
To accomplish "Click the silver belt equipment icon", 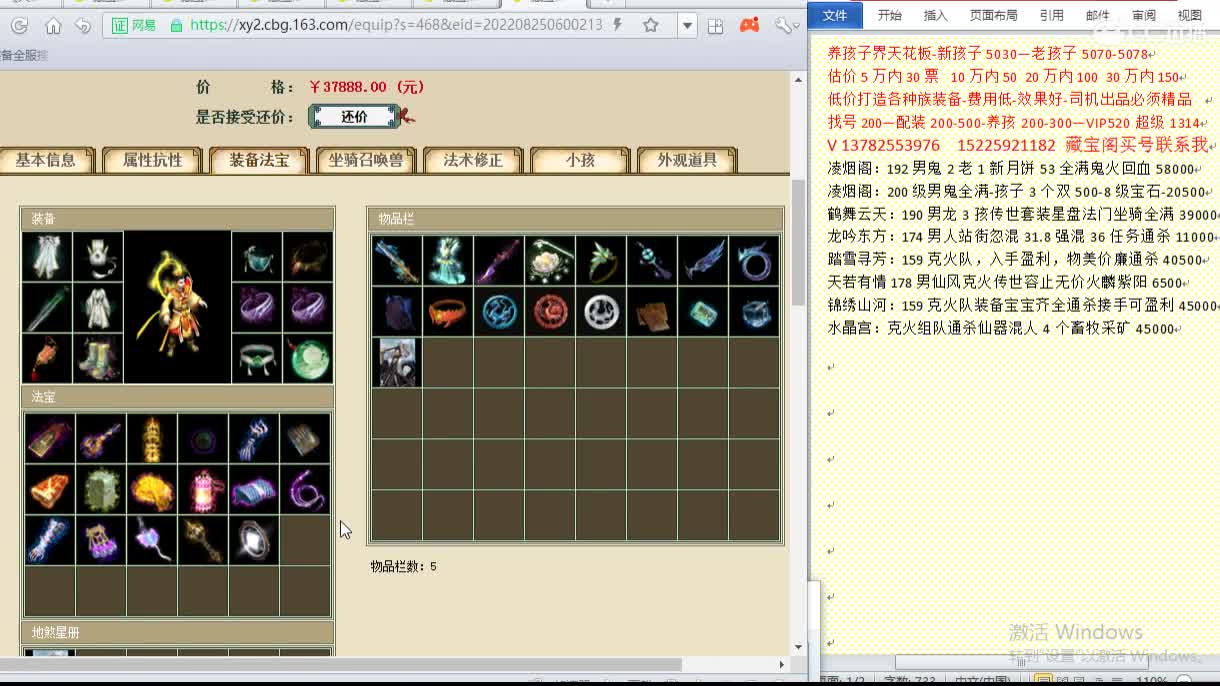I will (257, 358).
